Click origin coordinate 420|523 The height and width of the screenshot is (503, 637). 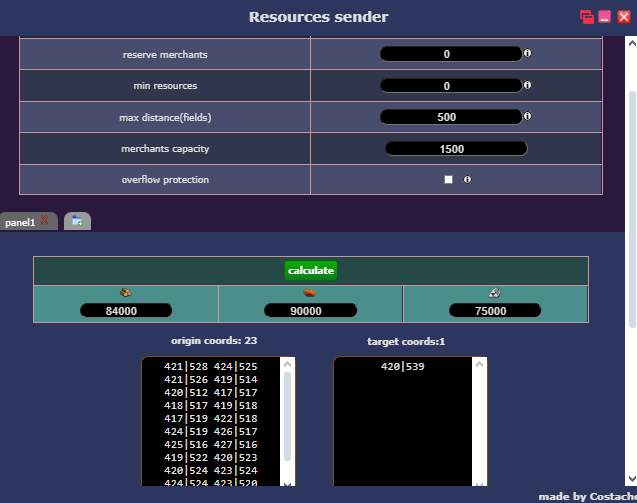coord(236,457)
